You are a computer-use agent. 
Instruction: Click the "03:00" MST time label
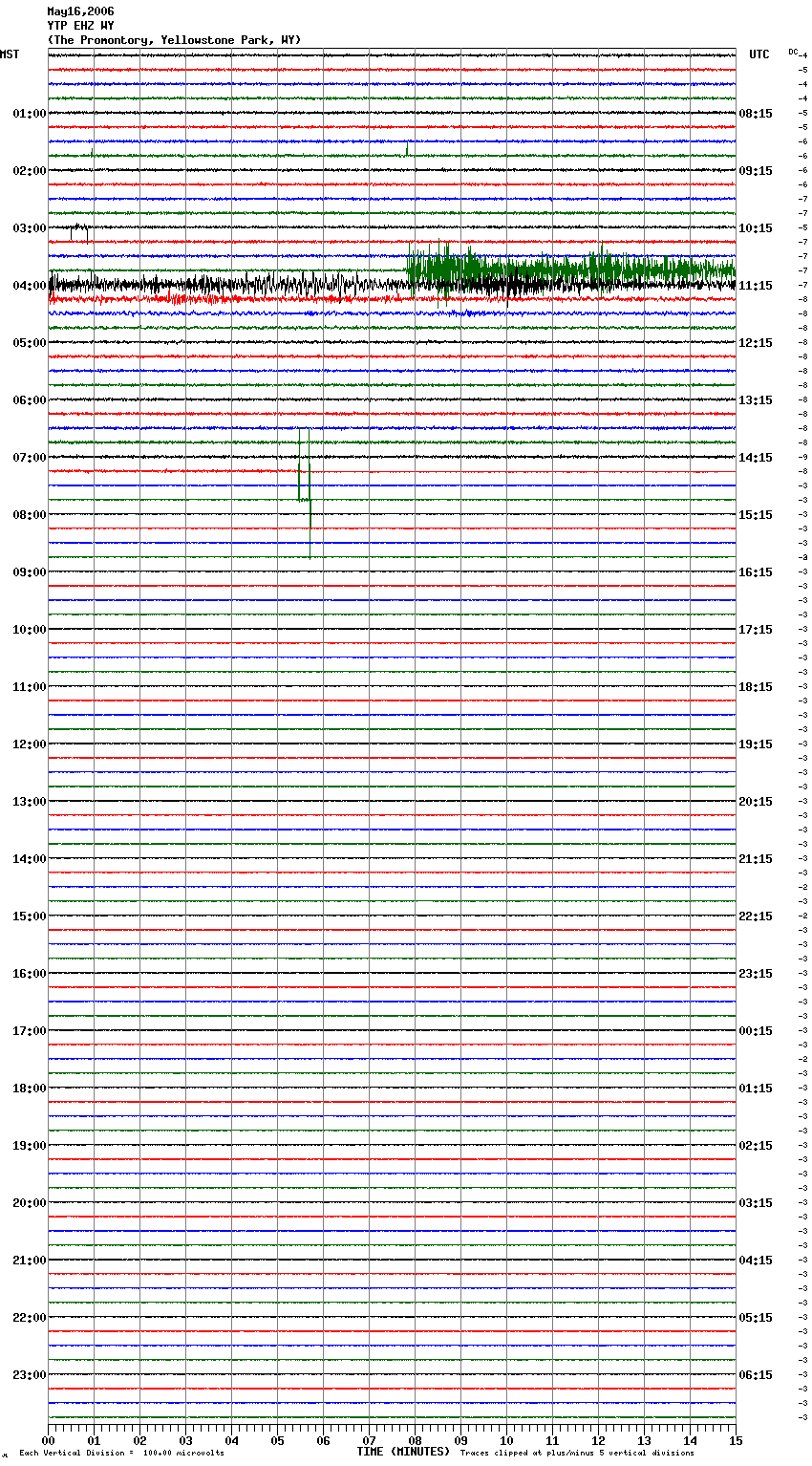(30, 228)
